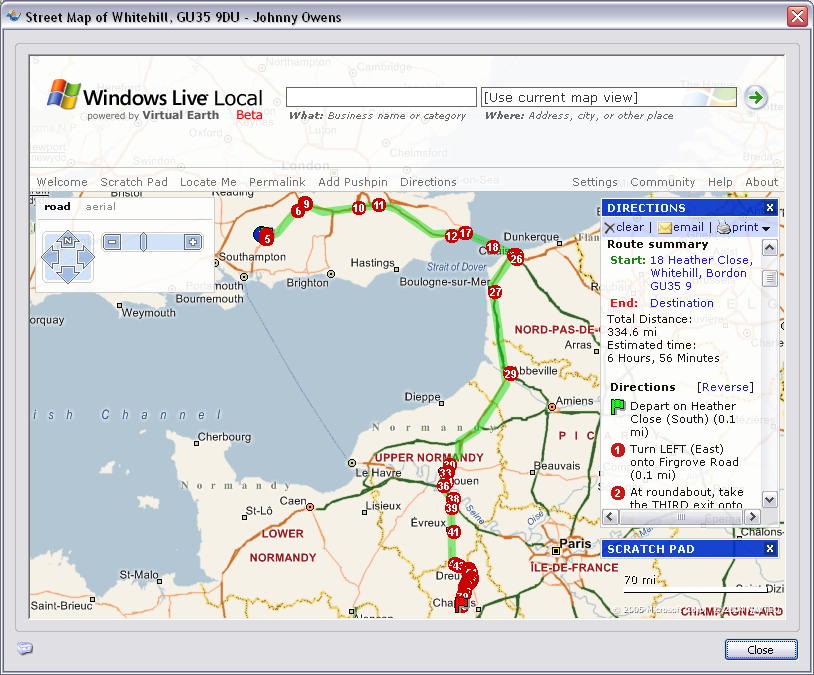Viewport: 814px width, 675px height.
Task: Click the What business name input field
Action: click(x=381, y=97)
